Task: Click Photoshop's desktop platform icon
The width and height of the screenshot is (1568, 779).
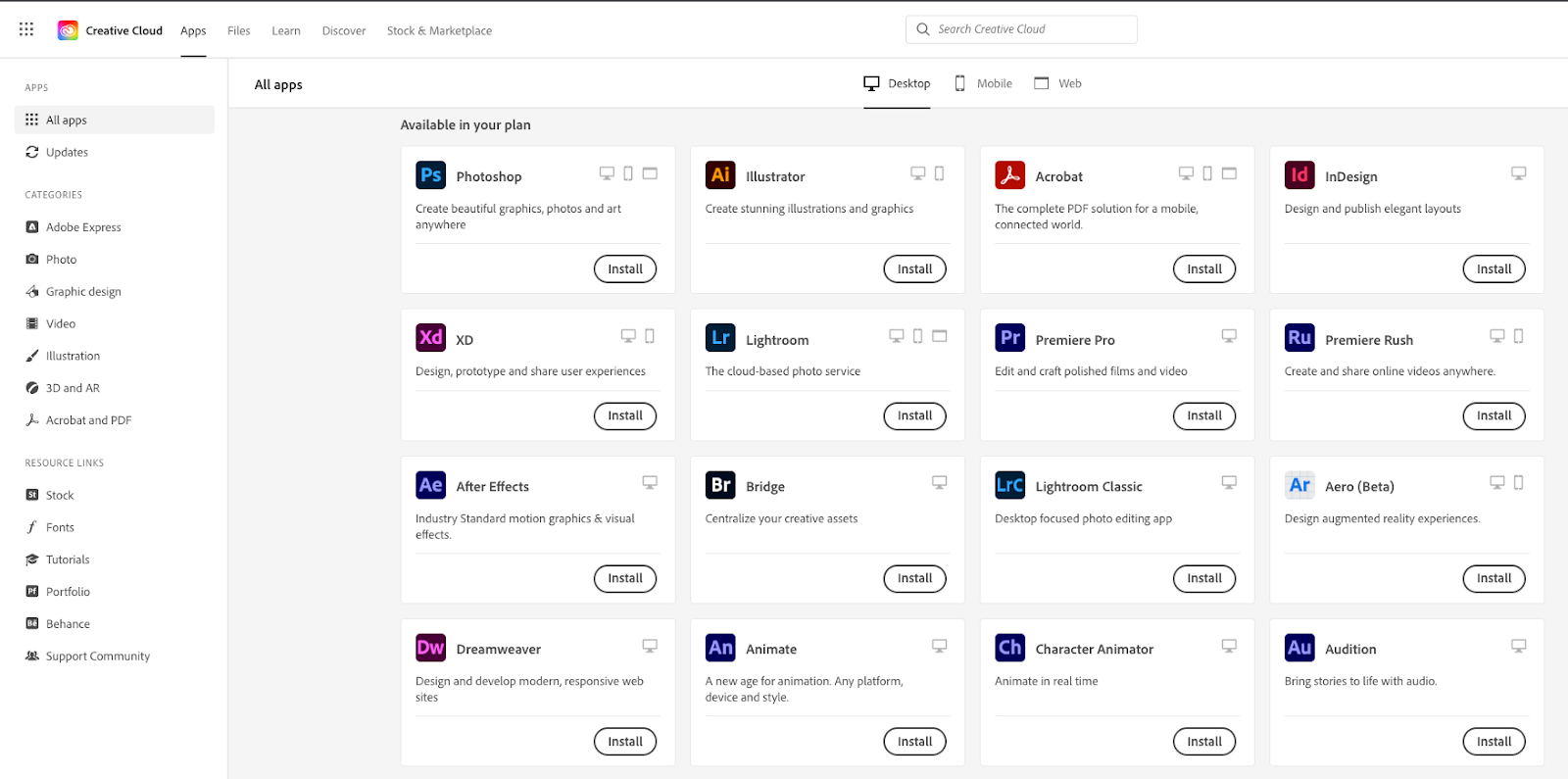Action: pyautogui.click(x=607, y=173)
